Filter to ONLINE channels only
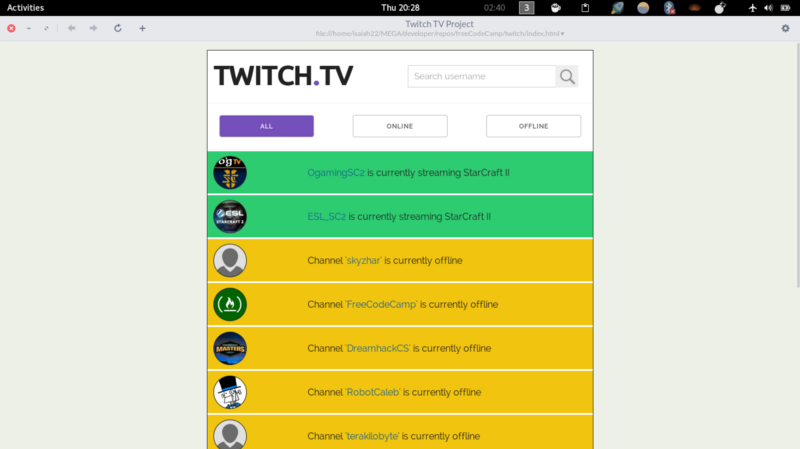 (400, 126)
